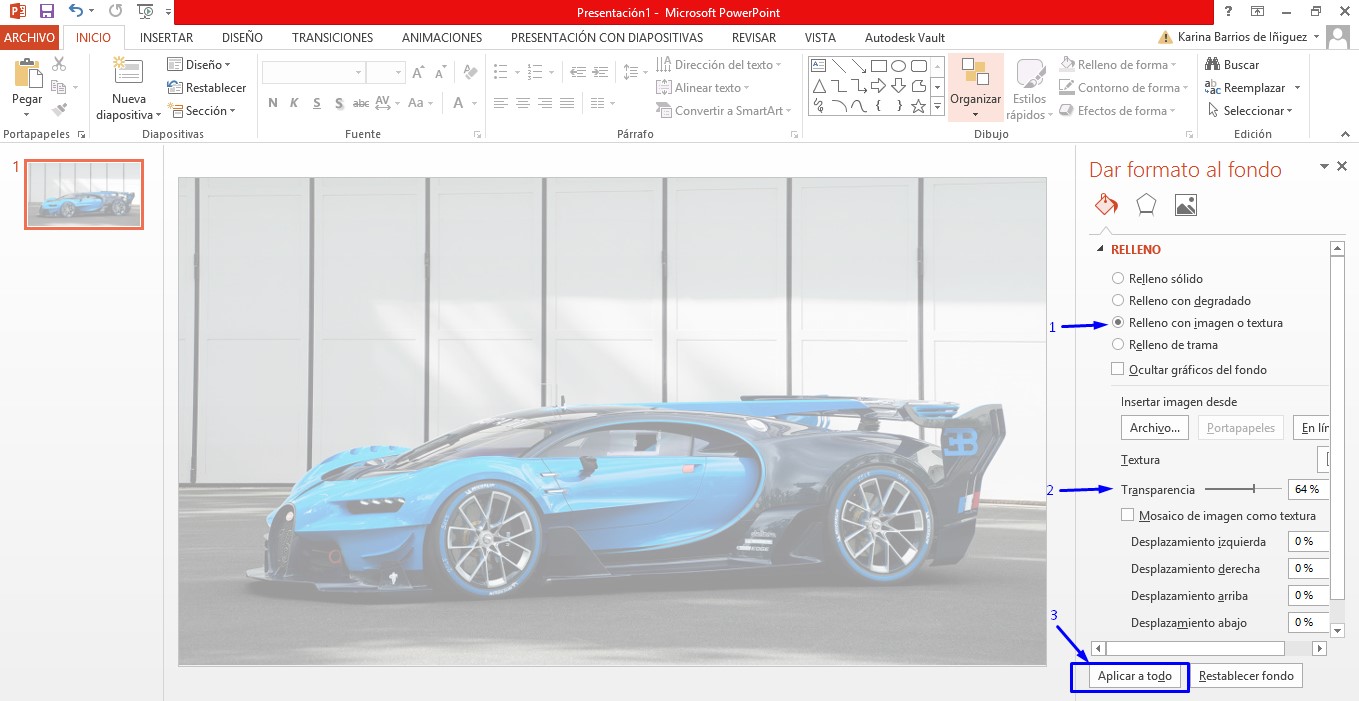Image resolution: width=1359 pixels, height=701 pixels.
Task: Open the Relleno paint bucket tab in pane
Action: [1106, 205]
